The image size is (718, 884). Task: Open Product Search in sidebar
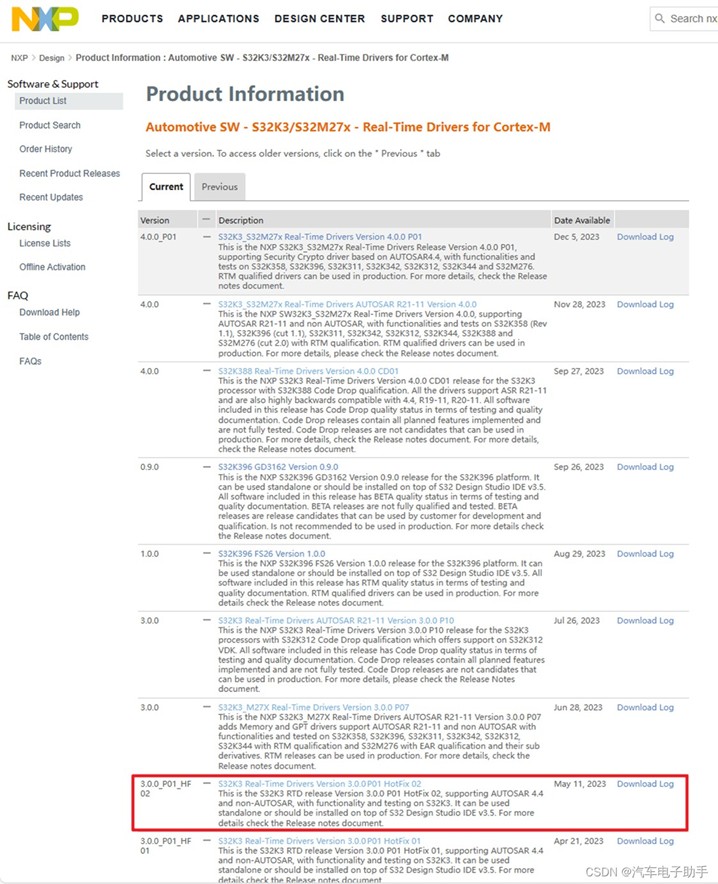point(50,125)
